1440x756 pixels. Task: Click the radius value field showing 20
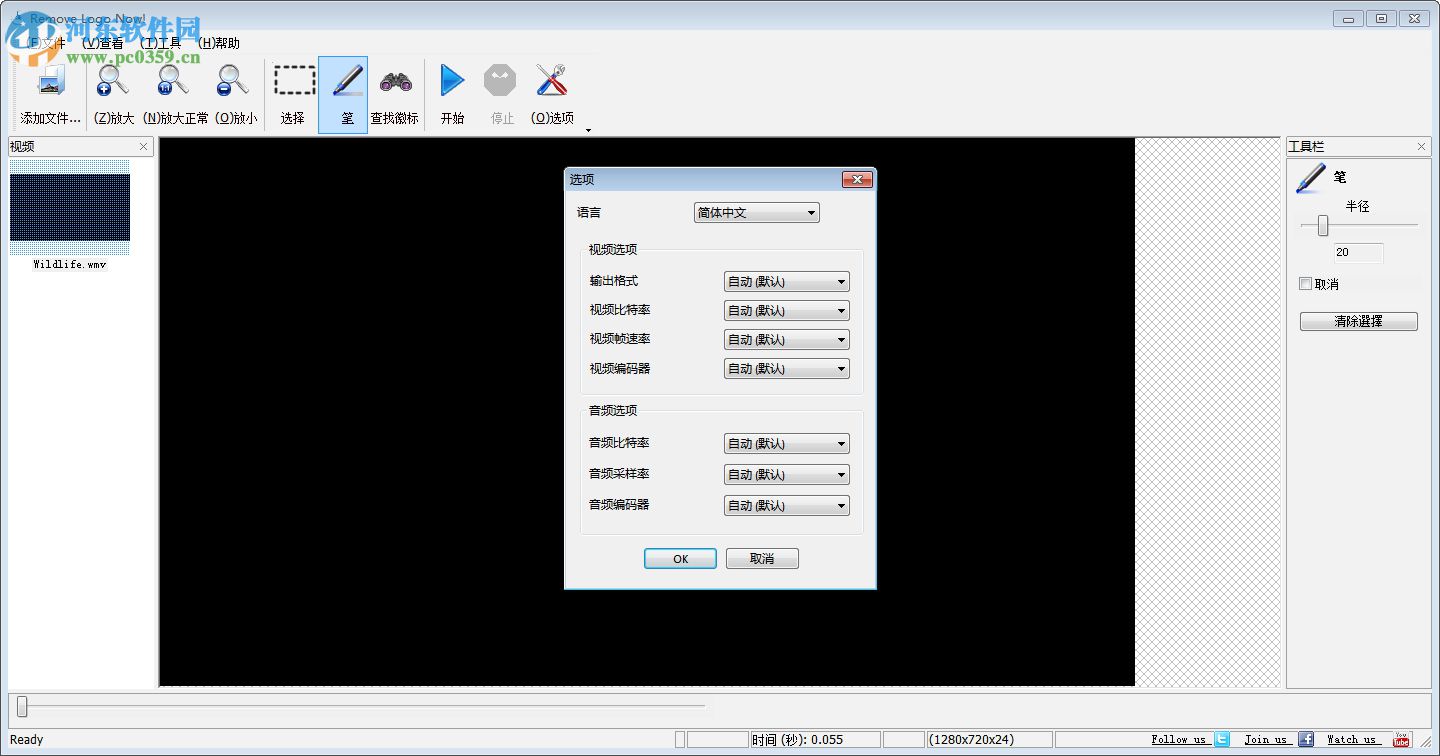pyautogui.click(x=1358, y=253)
